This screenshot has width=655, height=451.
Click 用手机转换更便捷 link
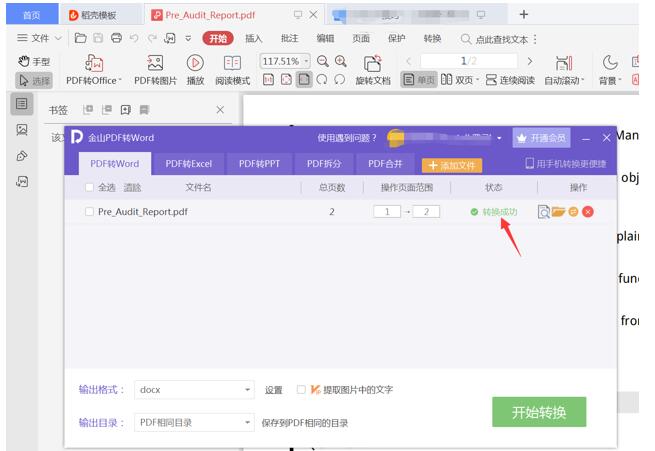pos(566,164)
